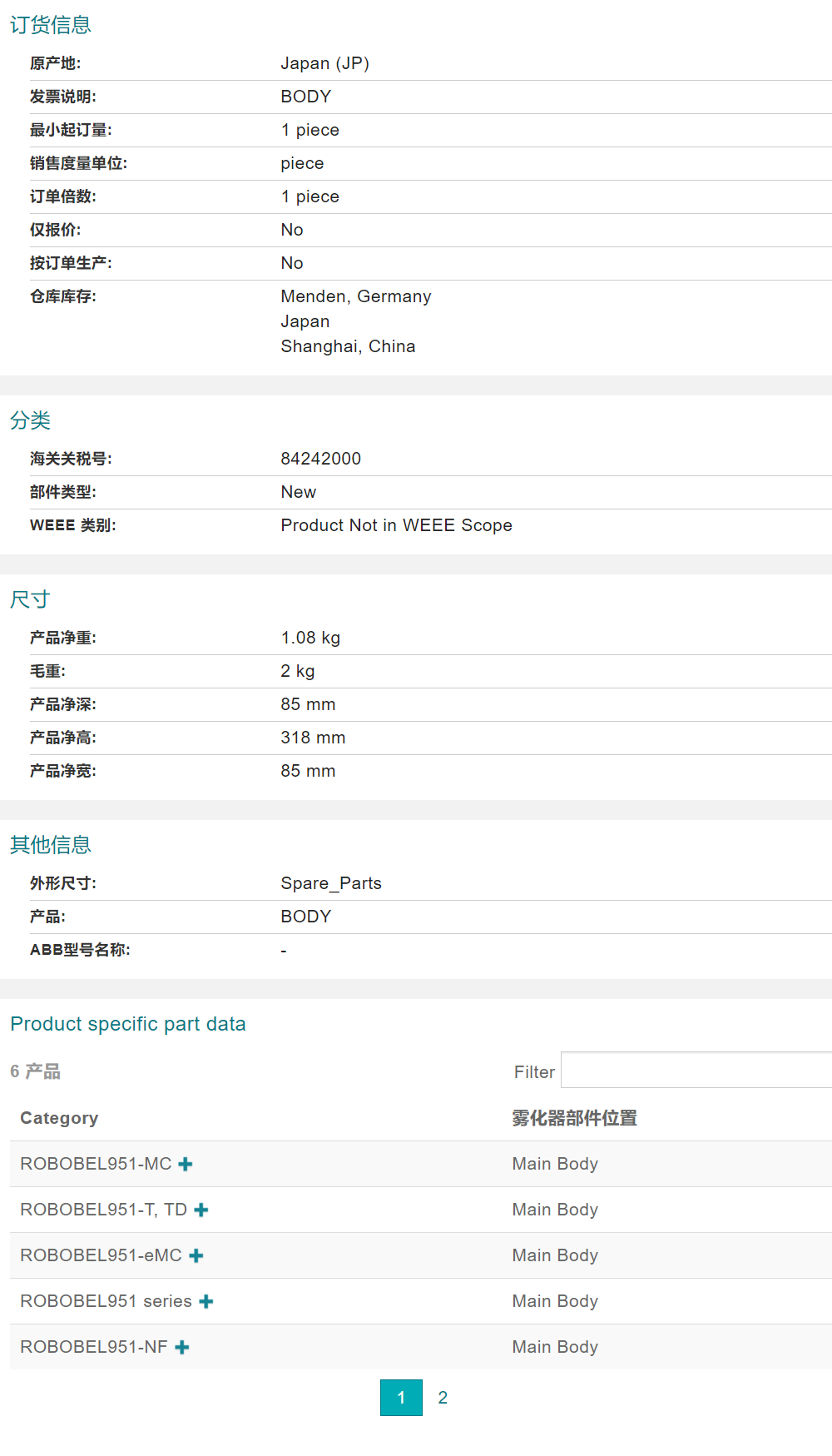Click the ROBOBEL951 series row label

tap(106, 1301)
